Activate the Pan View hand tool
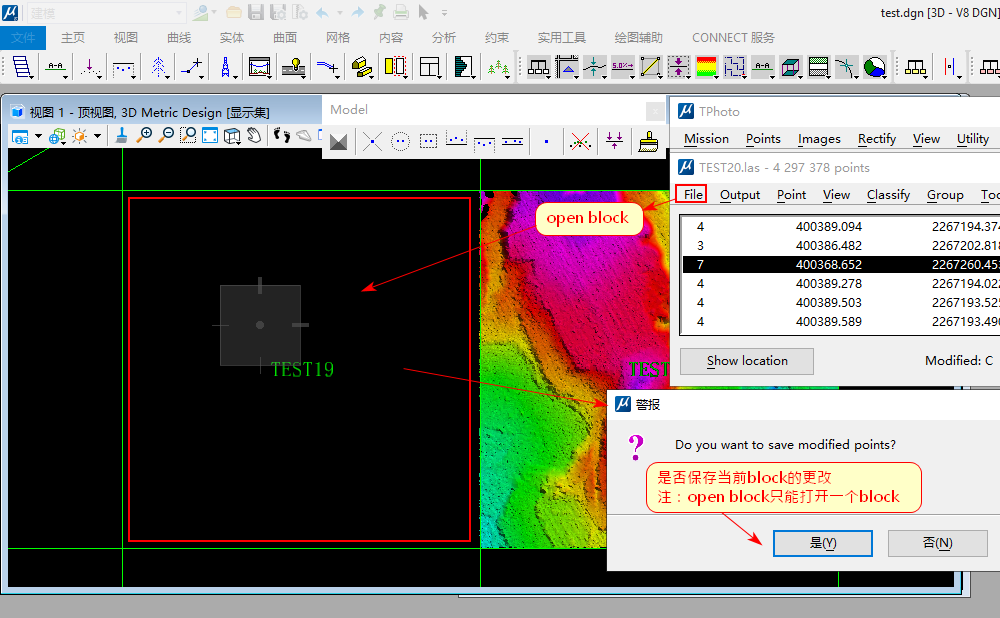 point(255,136)
